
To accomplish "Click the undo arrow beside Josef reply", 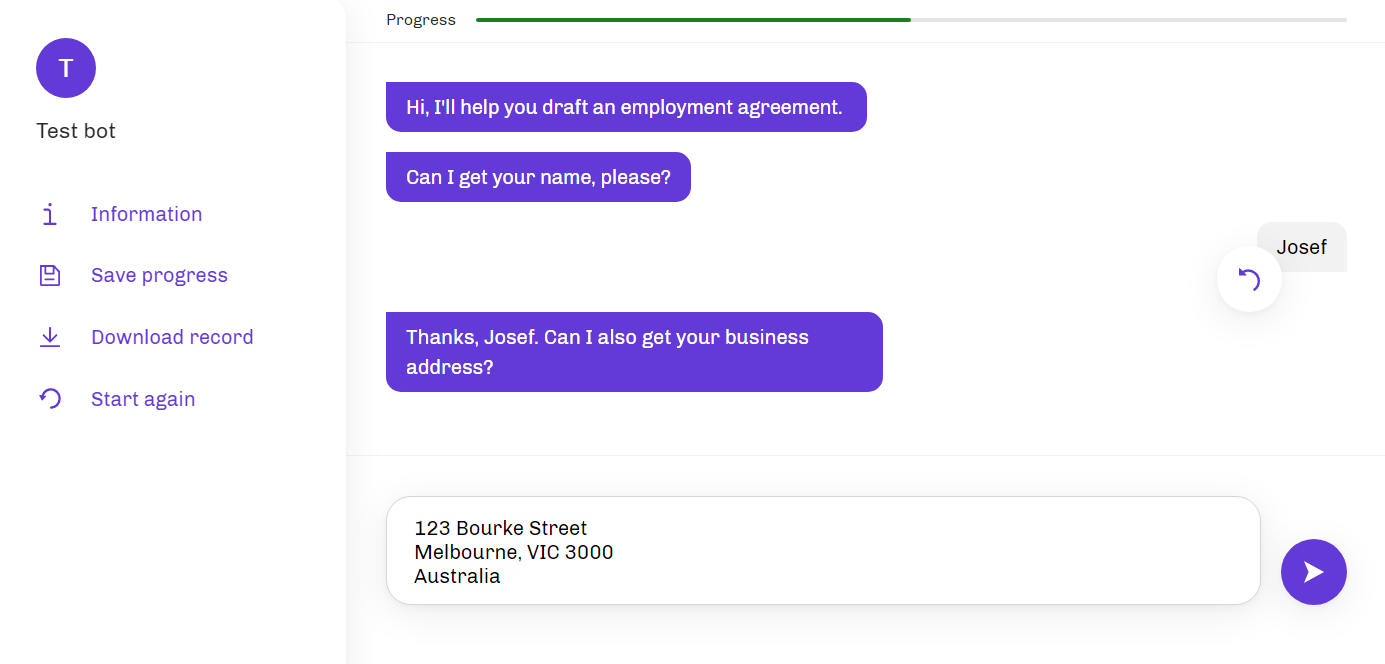I will (1249, 280).
